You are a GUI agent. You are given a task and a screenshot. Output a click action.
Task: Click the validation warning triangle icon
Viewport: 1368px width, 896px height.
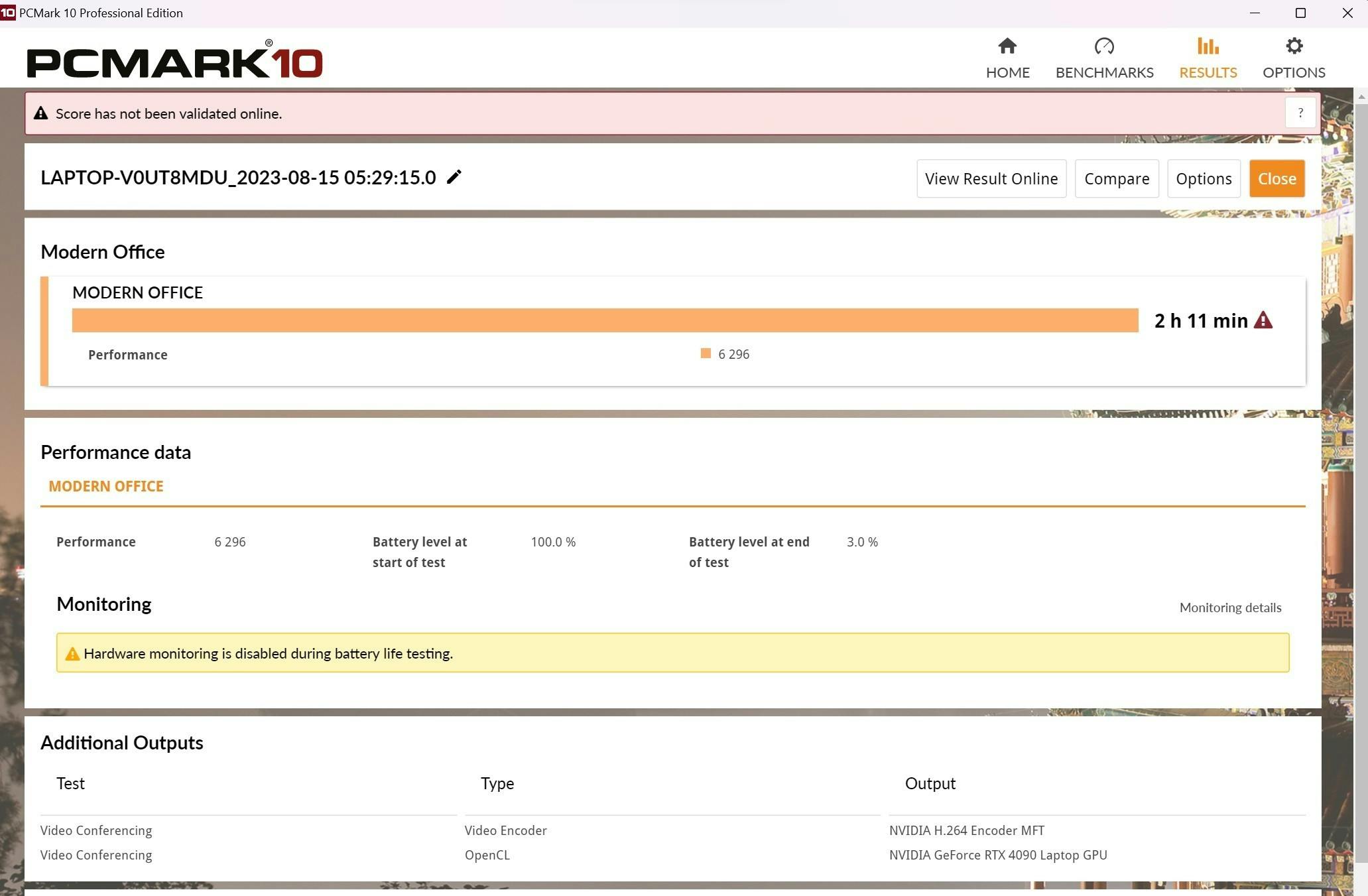point(41,113)
